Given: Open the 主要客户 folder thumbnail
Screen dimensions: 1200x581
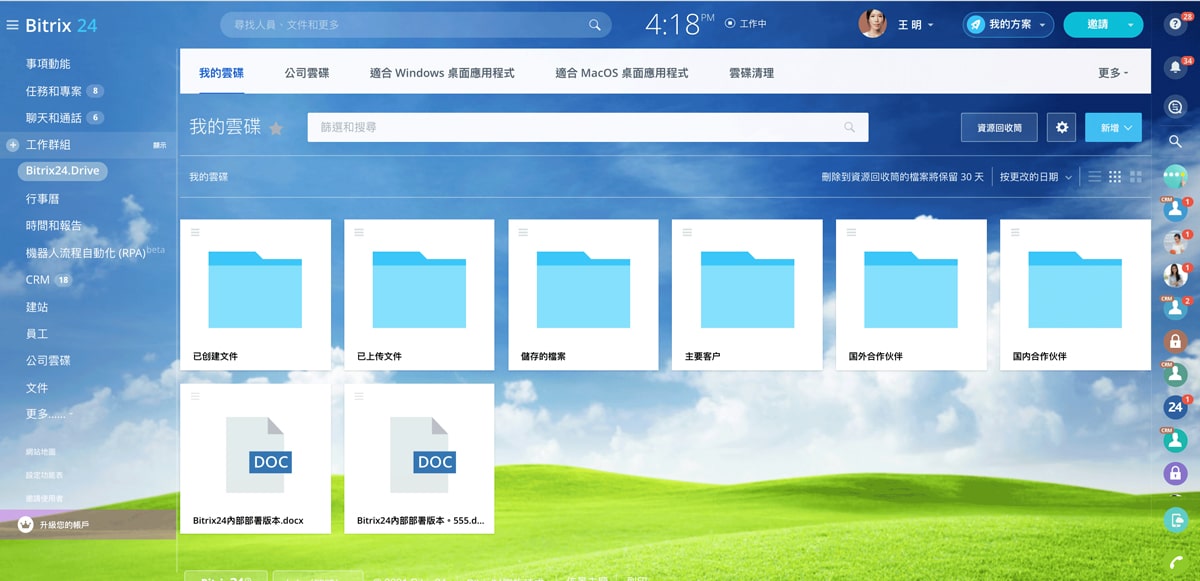Looking at the screenshot, I should coord(747,289).
